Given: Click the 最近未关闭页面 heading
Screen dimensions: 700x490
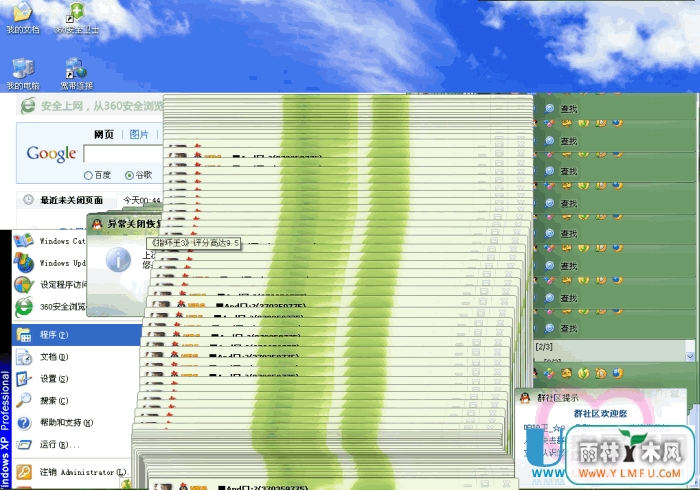Looking at the screenshot, I should pos(71,200).
